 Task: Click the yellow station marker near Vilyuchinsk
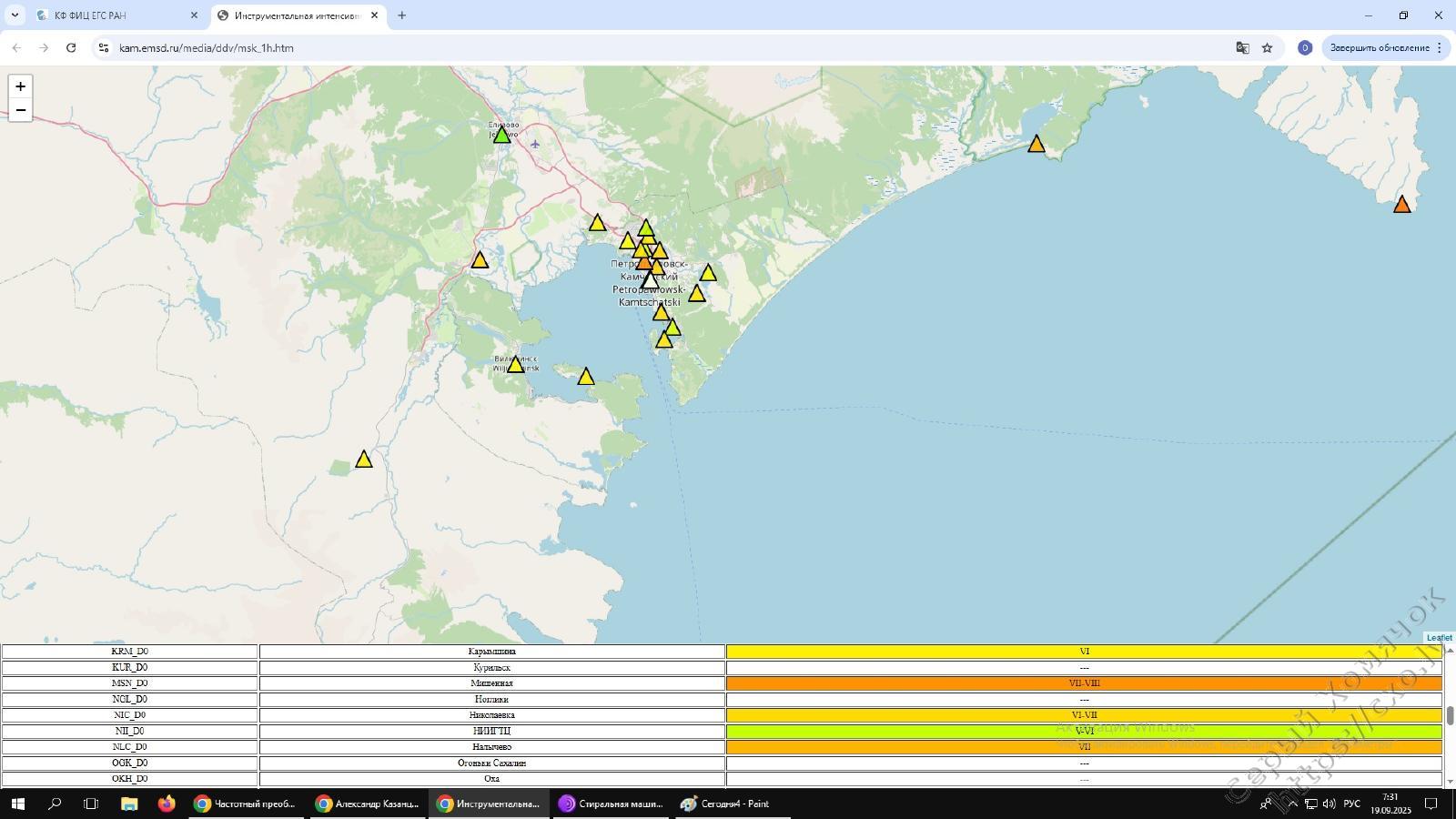tap(515, 365)
